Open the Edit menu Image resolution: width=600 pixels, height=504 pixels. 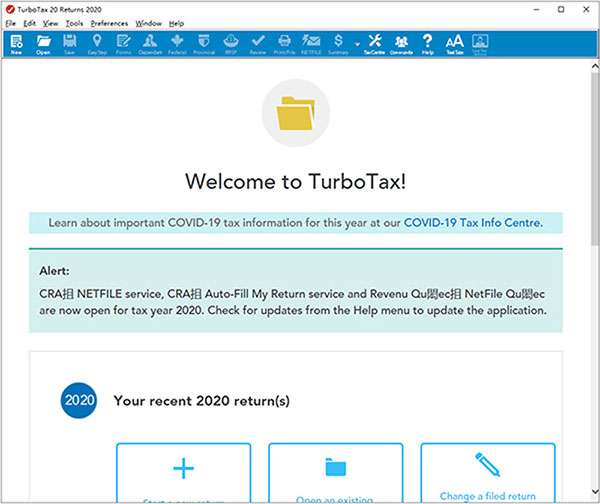(29, 24)
